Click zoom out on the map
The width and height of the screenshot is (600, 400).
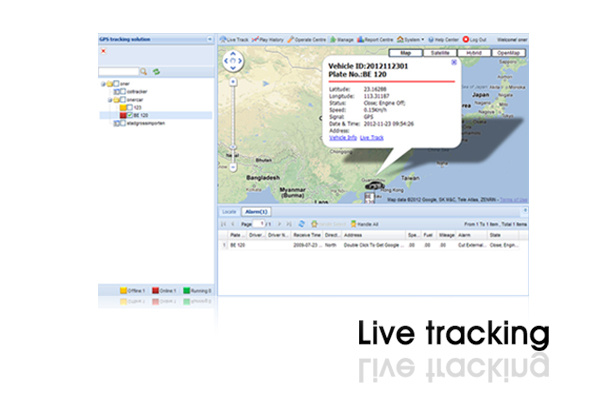[233, 167]
